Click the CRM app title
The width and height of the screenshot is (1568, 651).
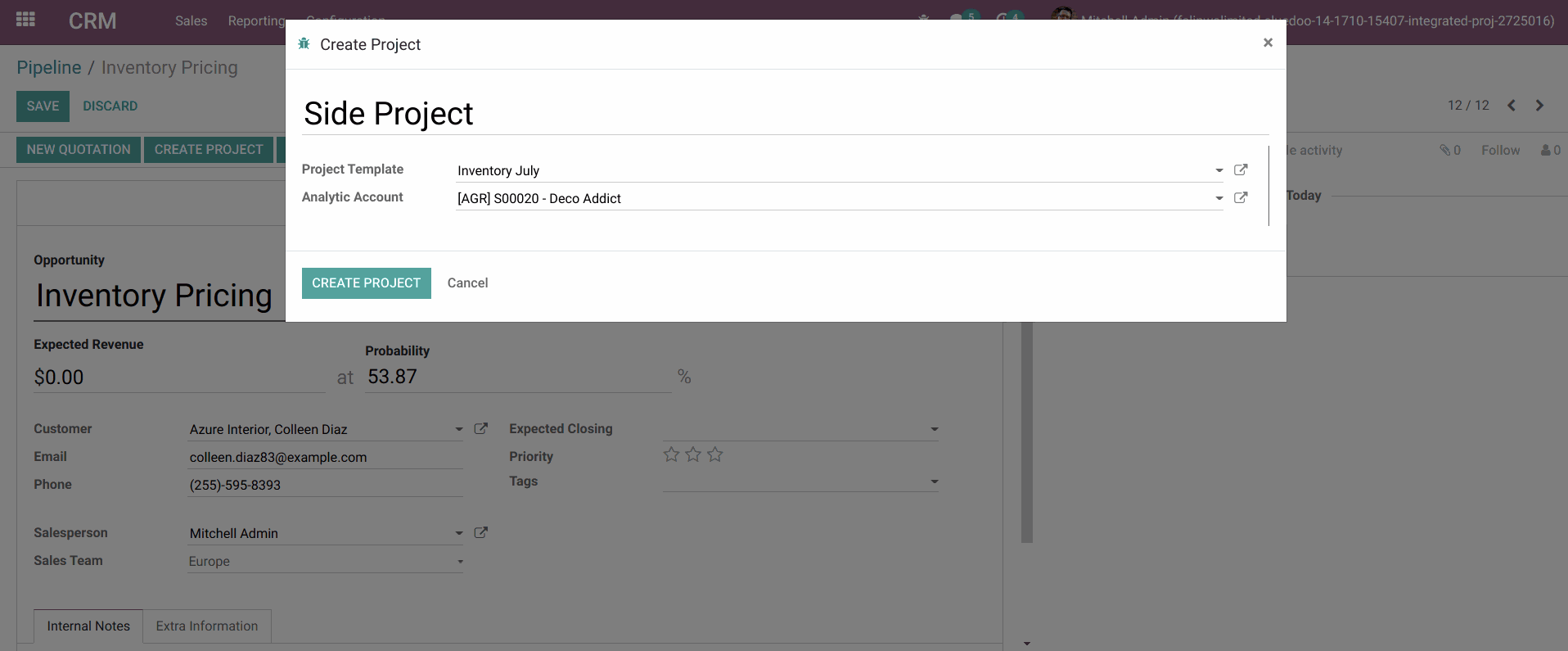coord(92,20)
